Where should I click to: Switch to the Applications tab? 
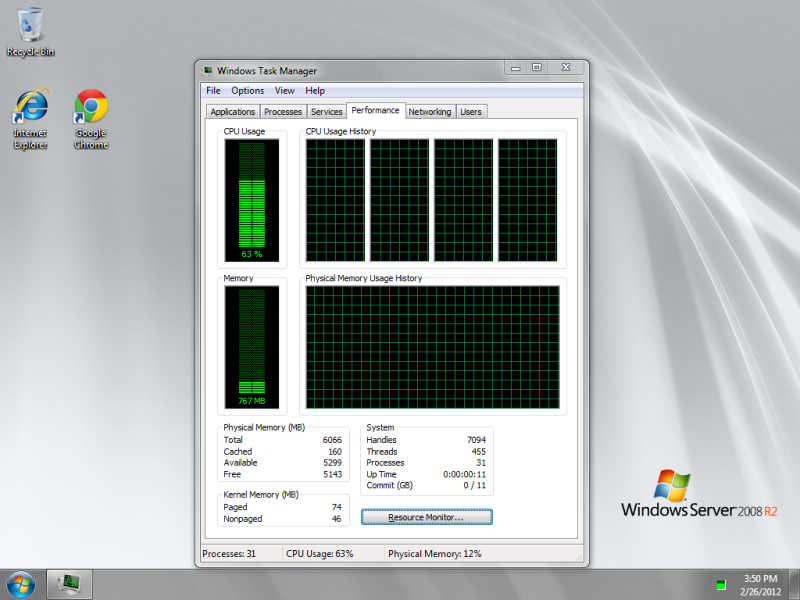[x=233, y=112]
